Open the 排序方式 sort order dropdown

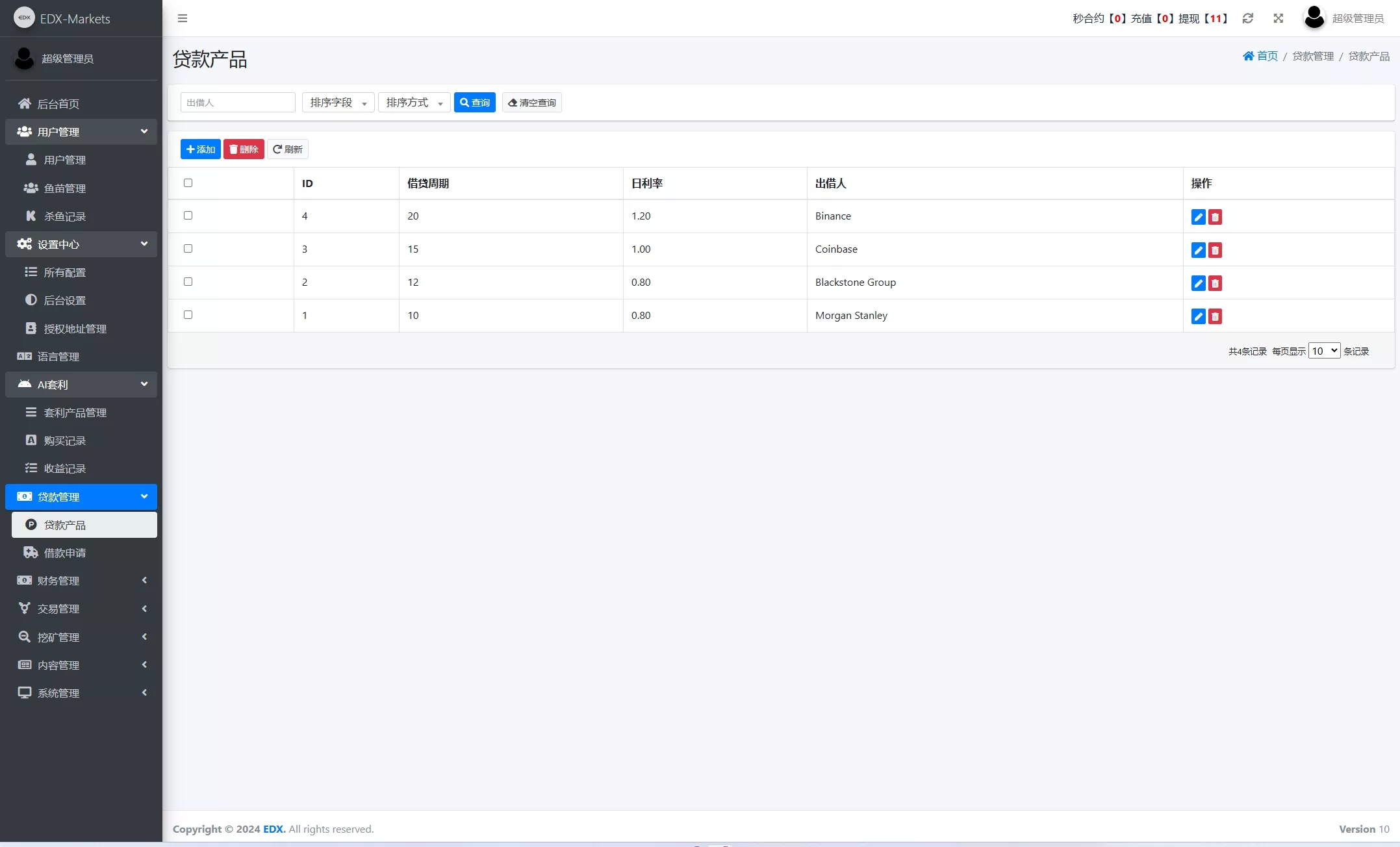[414, 103]
